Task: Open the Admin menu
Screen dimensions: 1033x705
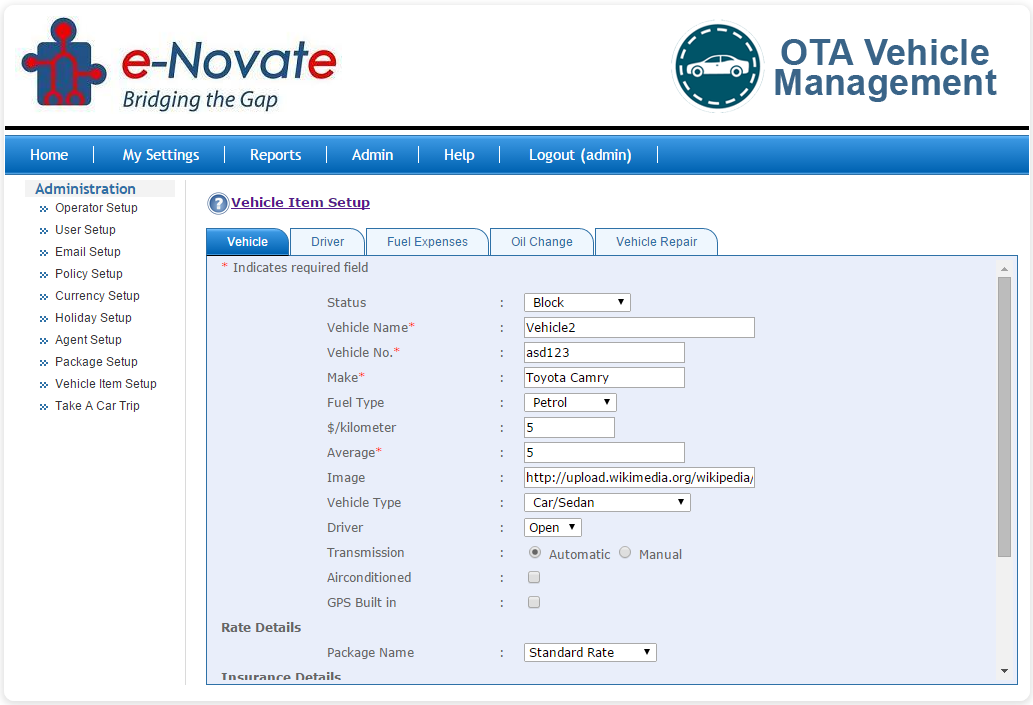Action: pos(372,154)
